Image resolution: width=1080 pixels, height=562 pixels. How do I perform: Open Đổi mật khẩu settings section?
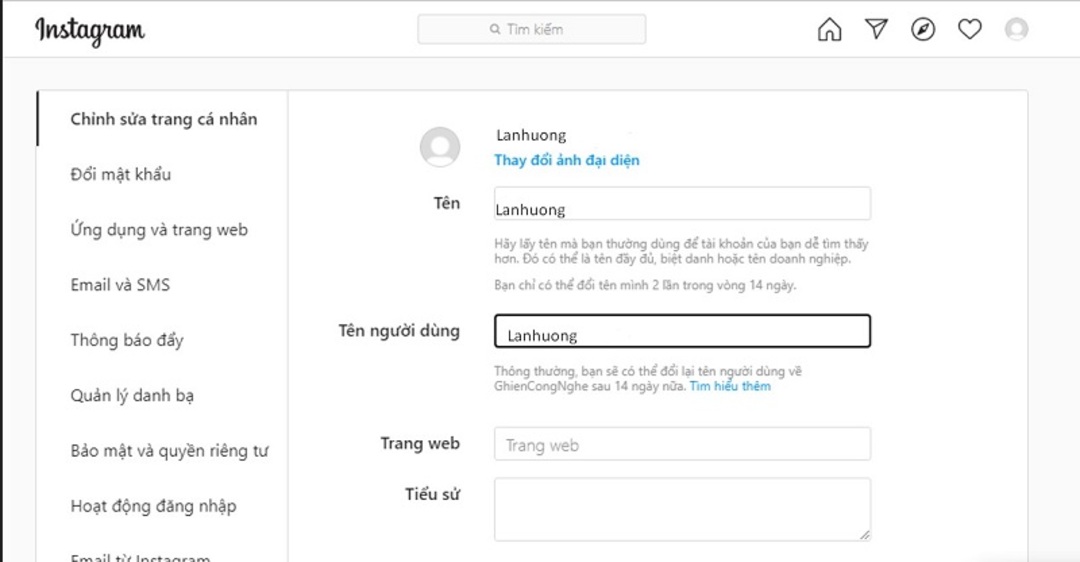(x=120, y=174)
